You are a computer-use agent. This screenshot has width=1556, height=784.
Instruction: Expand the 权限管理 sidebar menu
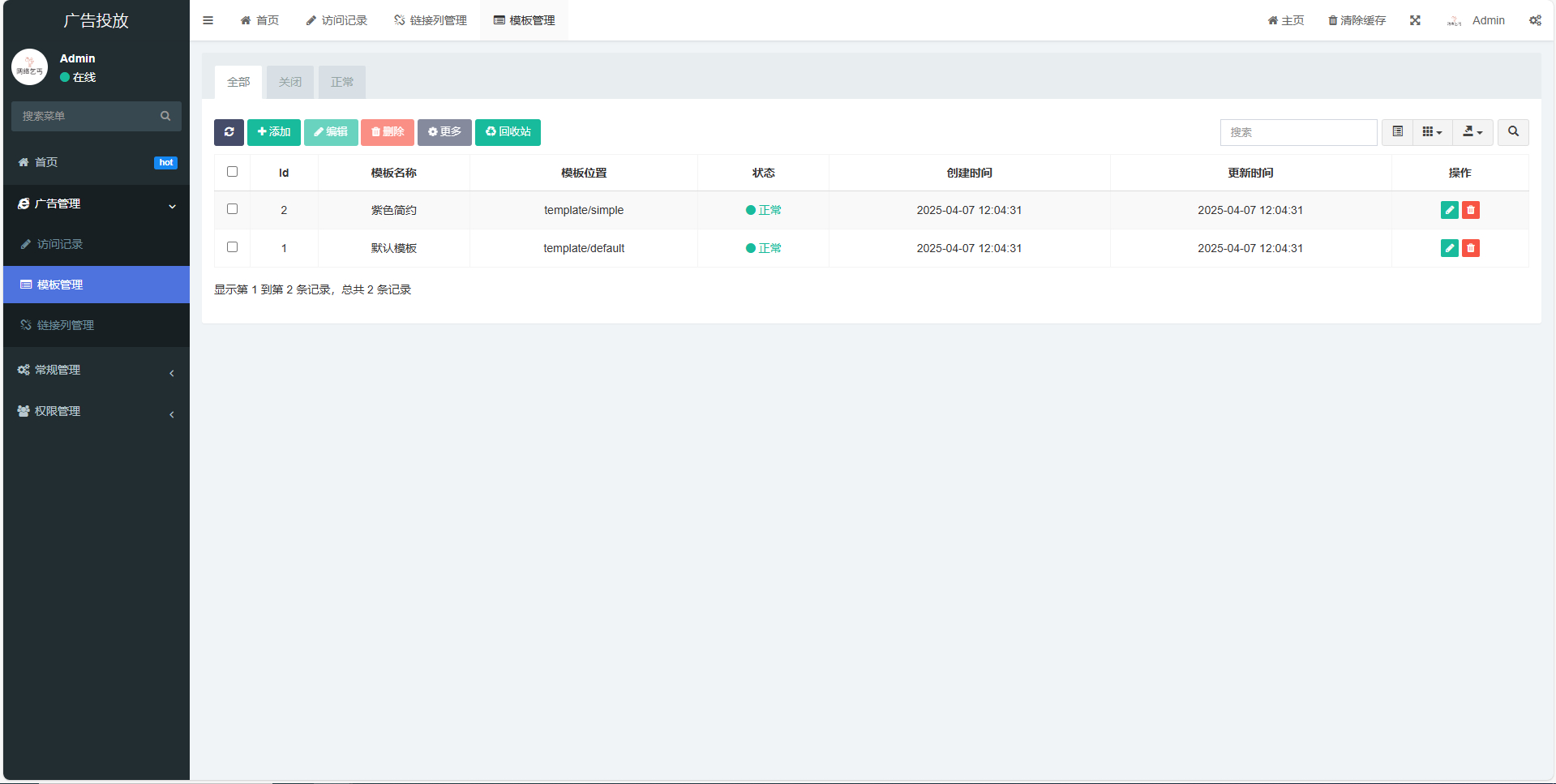point(96,412)
